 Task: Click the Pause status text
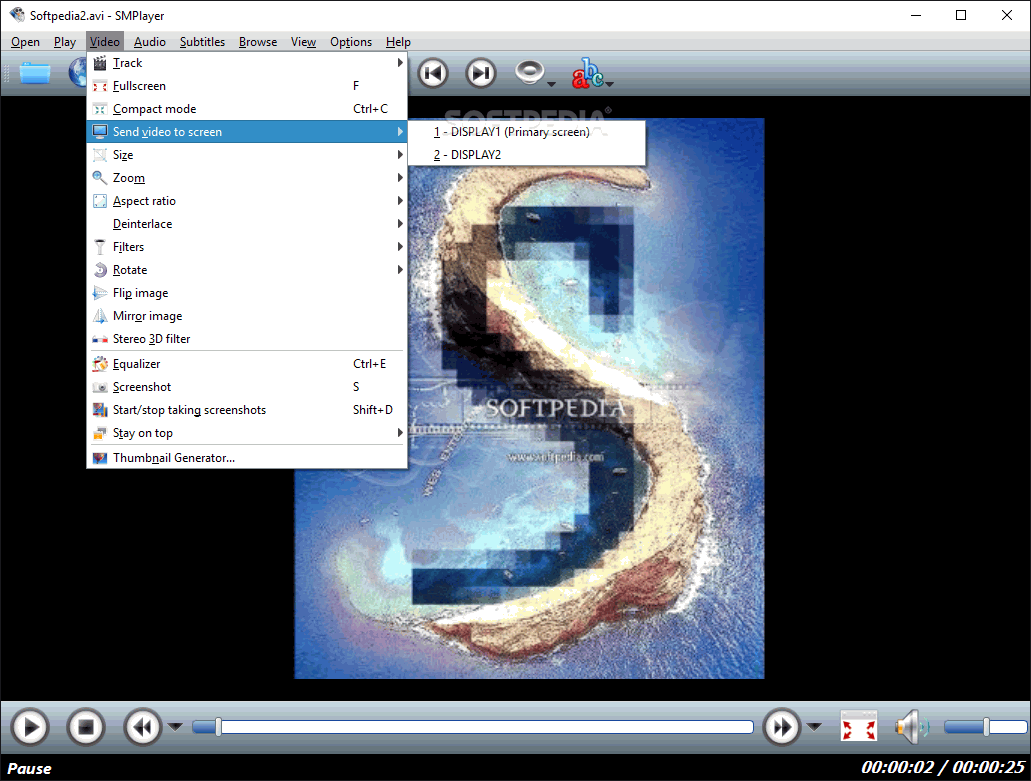(x=30, y=769)
